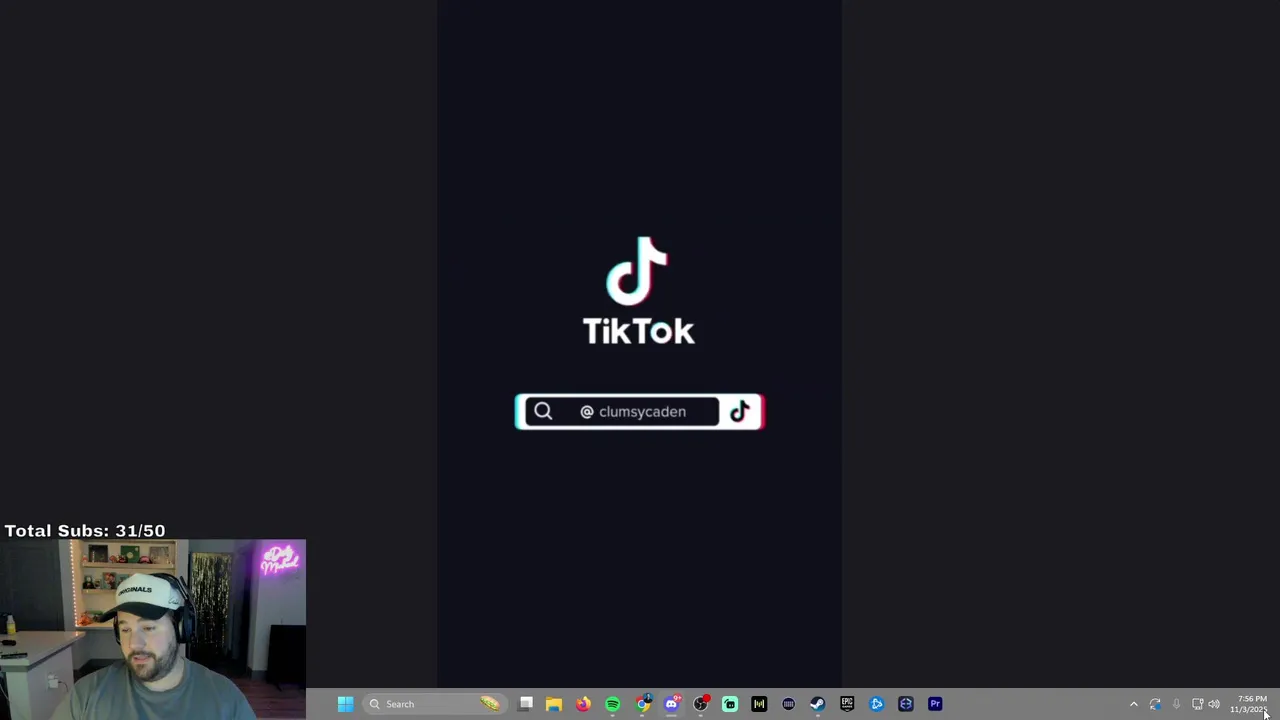Open Task View from the taskbar
This screenshot has height=720, width=1280.
click(x=526, y=704)
